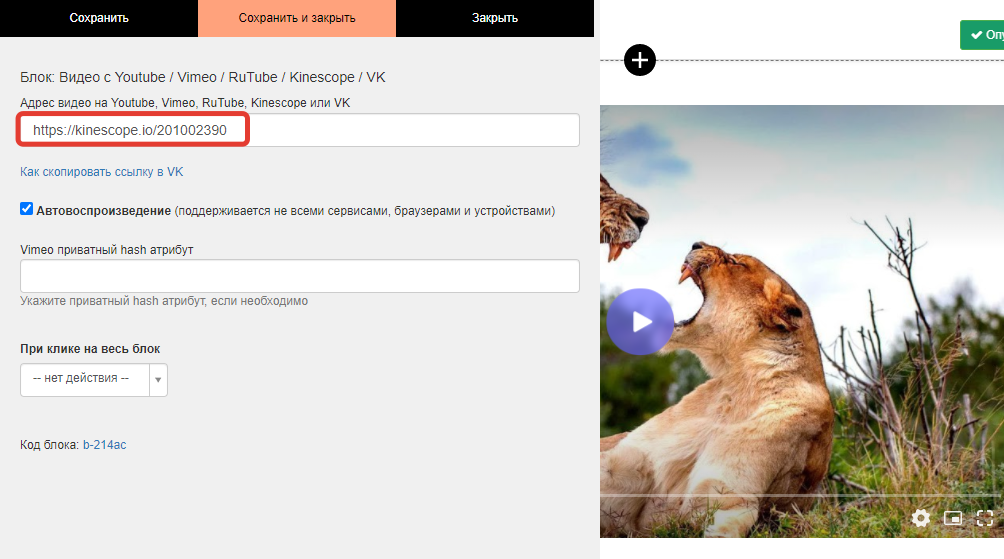
Task: Open the "нет действия" dropdown
Action: pyautogui.click(x=84, y=379)
